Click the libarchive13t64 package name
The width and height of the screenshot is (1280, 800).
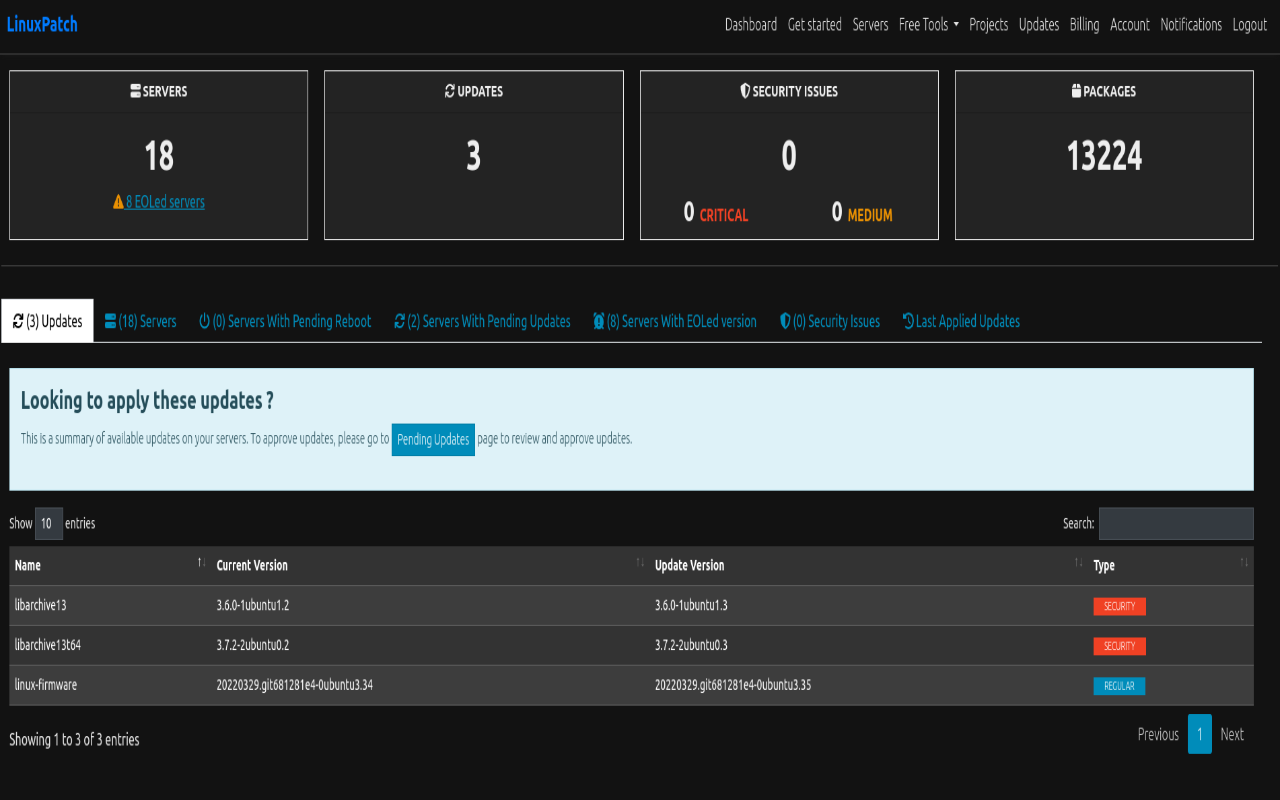(x=48, y=645)
